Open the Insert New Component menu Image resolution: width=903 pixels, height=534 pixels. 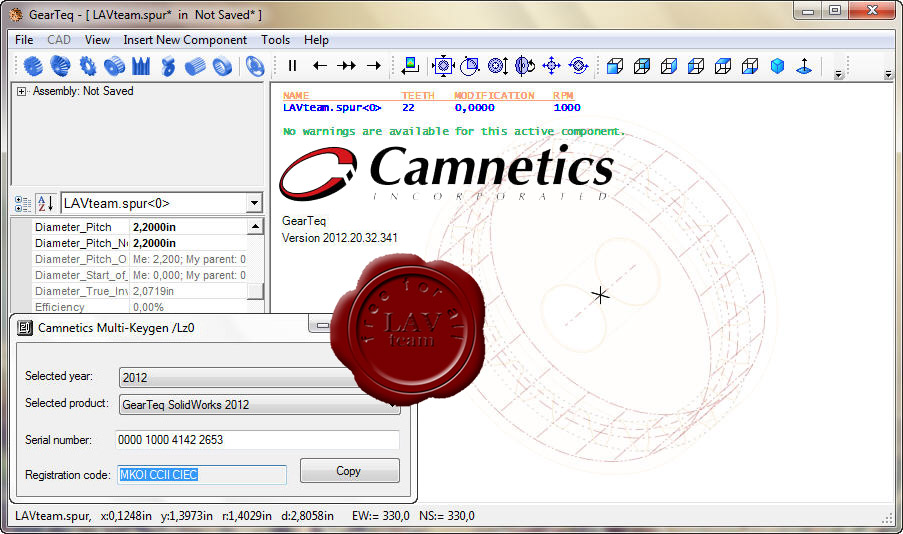pos(185,40)
